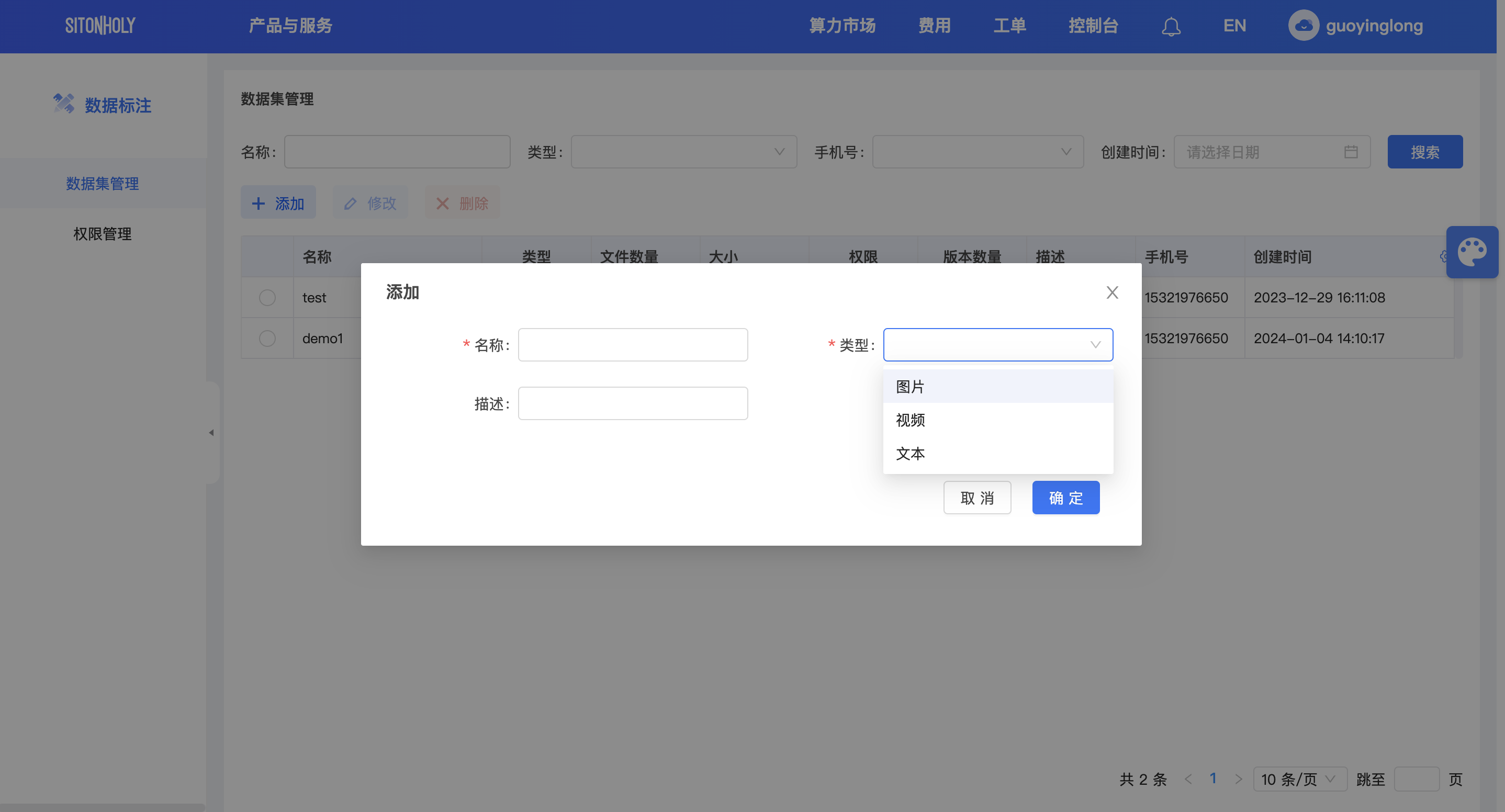
Task: Close the 添加 dialog with X
Action: [x=1112, y=292]
